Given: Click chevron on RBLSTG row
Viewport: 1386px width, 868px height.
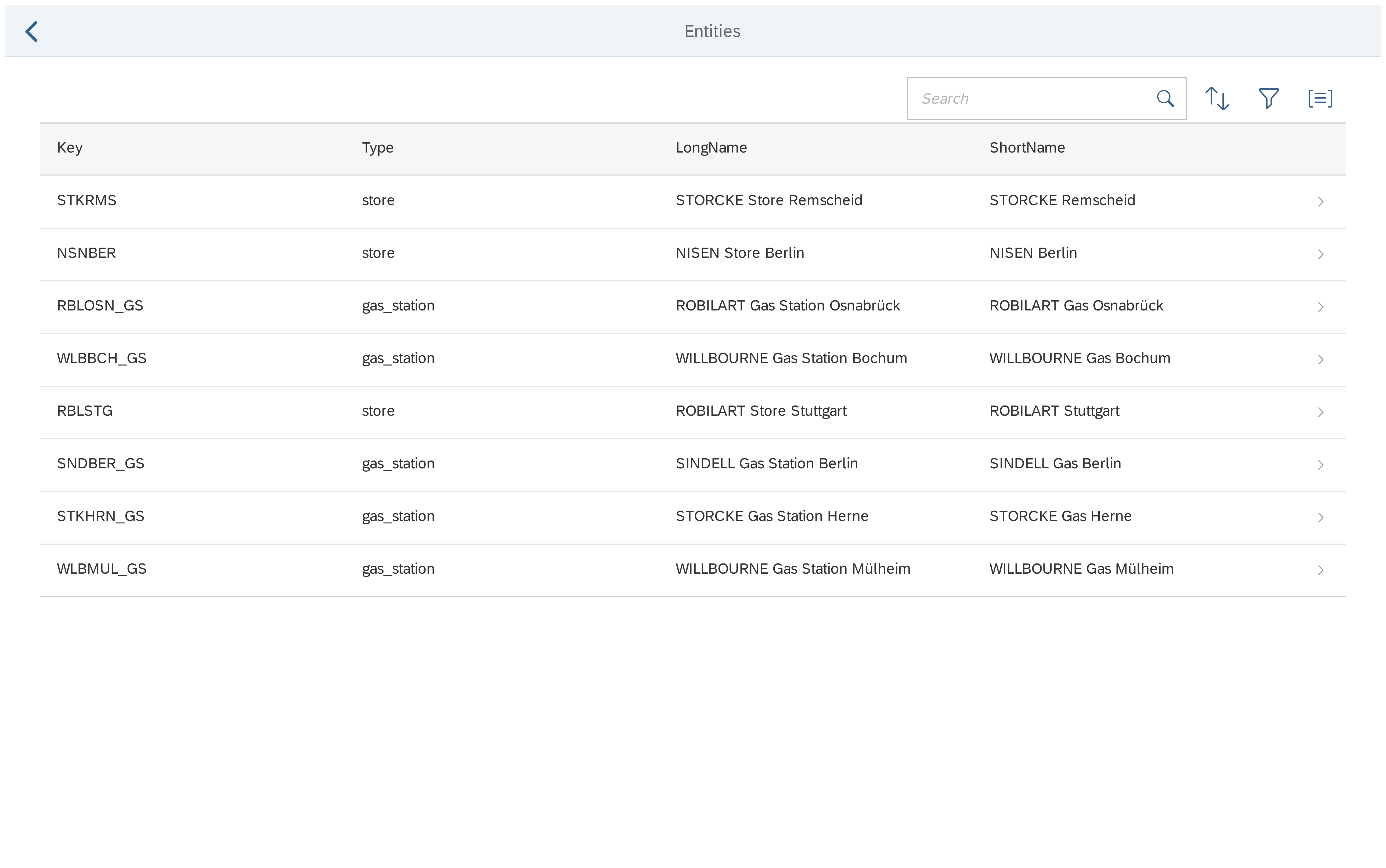Looking at the screenshot, I should (1320, 412).
